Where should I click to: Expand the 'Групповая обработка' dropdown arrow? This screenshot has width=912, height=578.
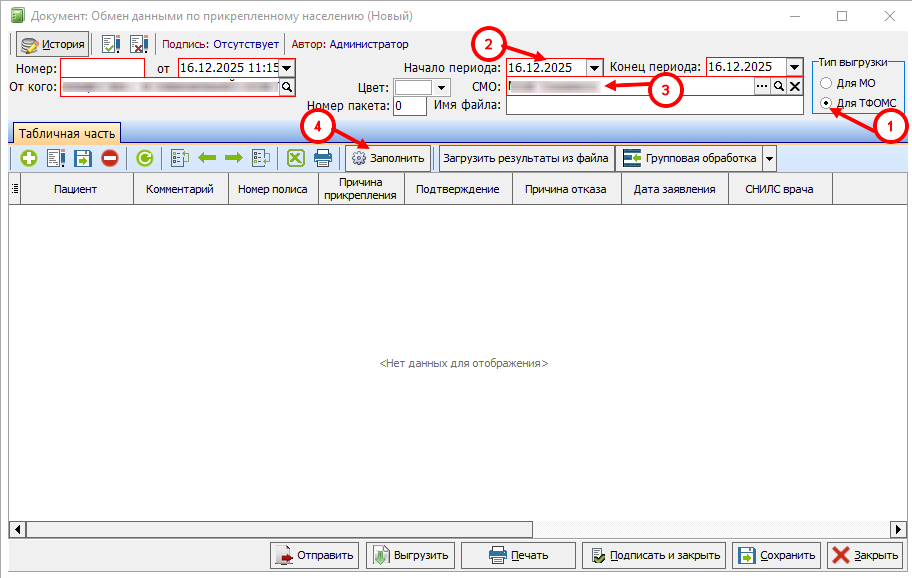(x=769, y=158)
